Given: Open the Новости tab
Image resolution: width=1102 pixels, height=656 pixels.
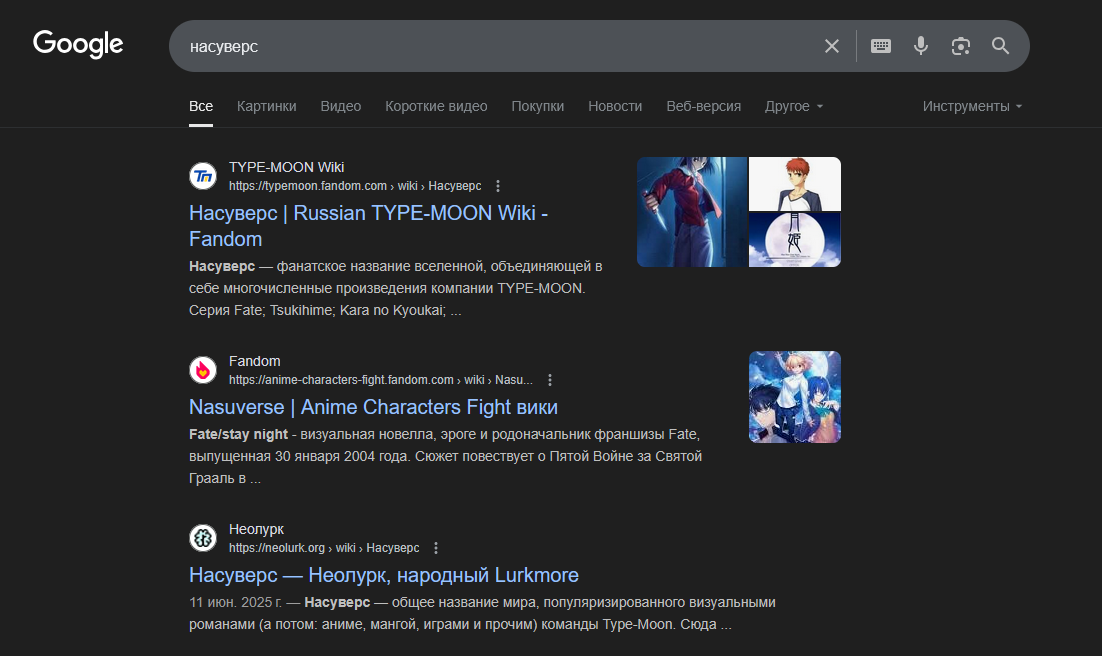Looking at the screenshot, I should [x=615, y=106].
